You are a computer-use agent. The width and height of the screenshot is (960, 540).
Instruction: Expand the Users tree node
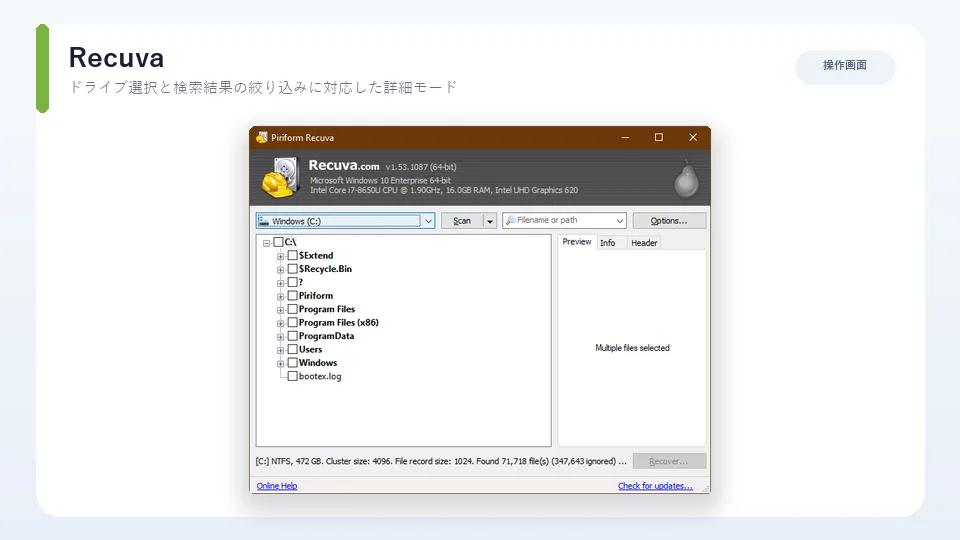pyautogui.click(x=280, y=351)
